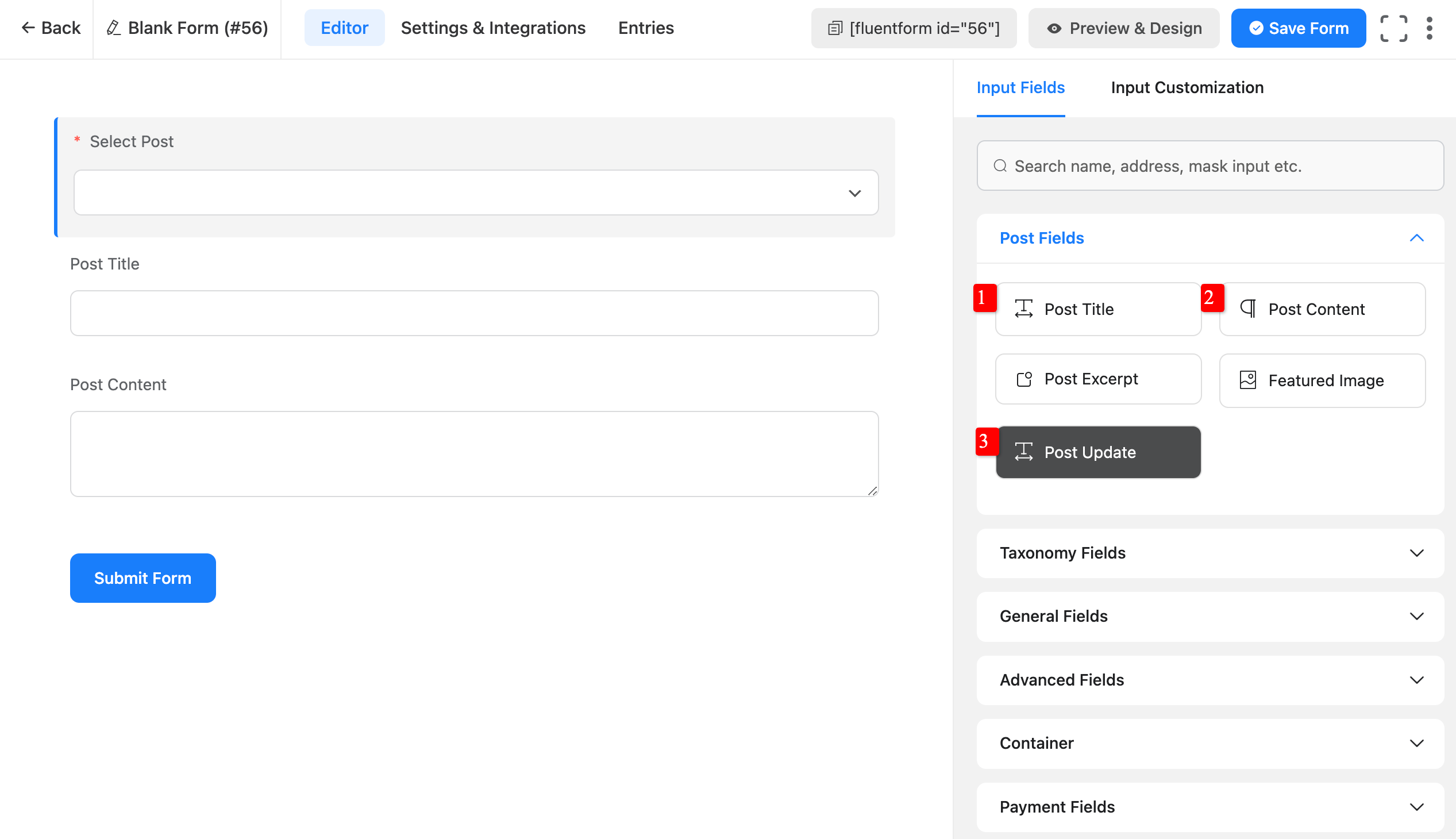The width and height of the screenshot is (1456, 839).
Task: Open Settings & Integrations tab
Action: pos(493,28)
